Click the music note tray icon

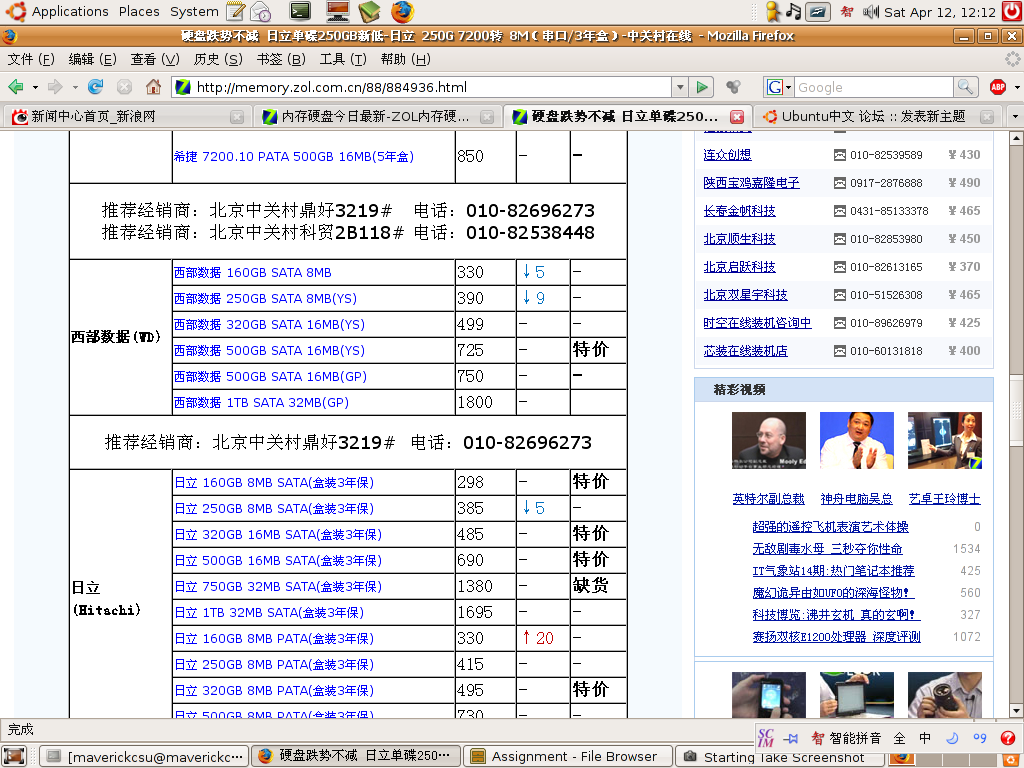click(793, 11)
